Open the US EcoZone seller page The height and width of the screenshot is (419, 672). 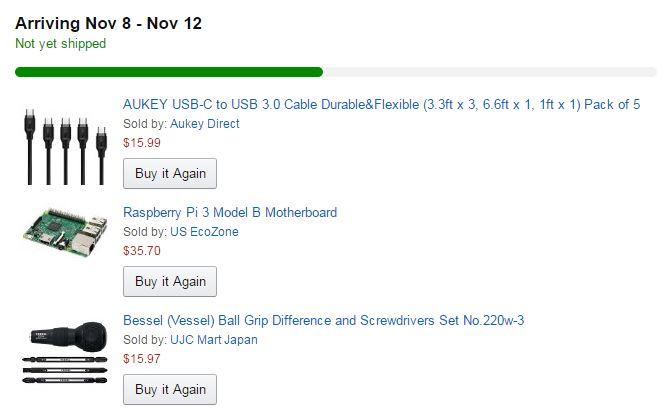point(204,232)
